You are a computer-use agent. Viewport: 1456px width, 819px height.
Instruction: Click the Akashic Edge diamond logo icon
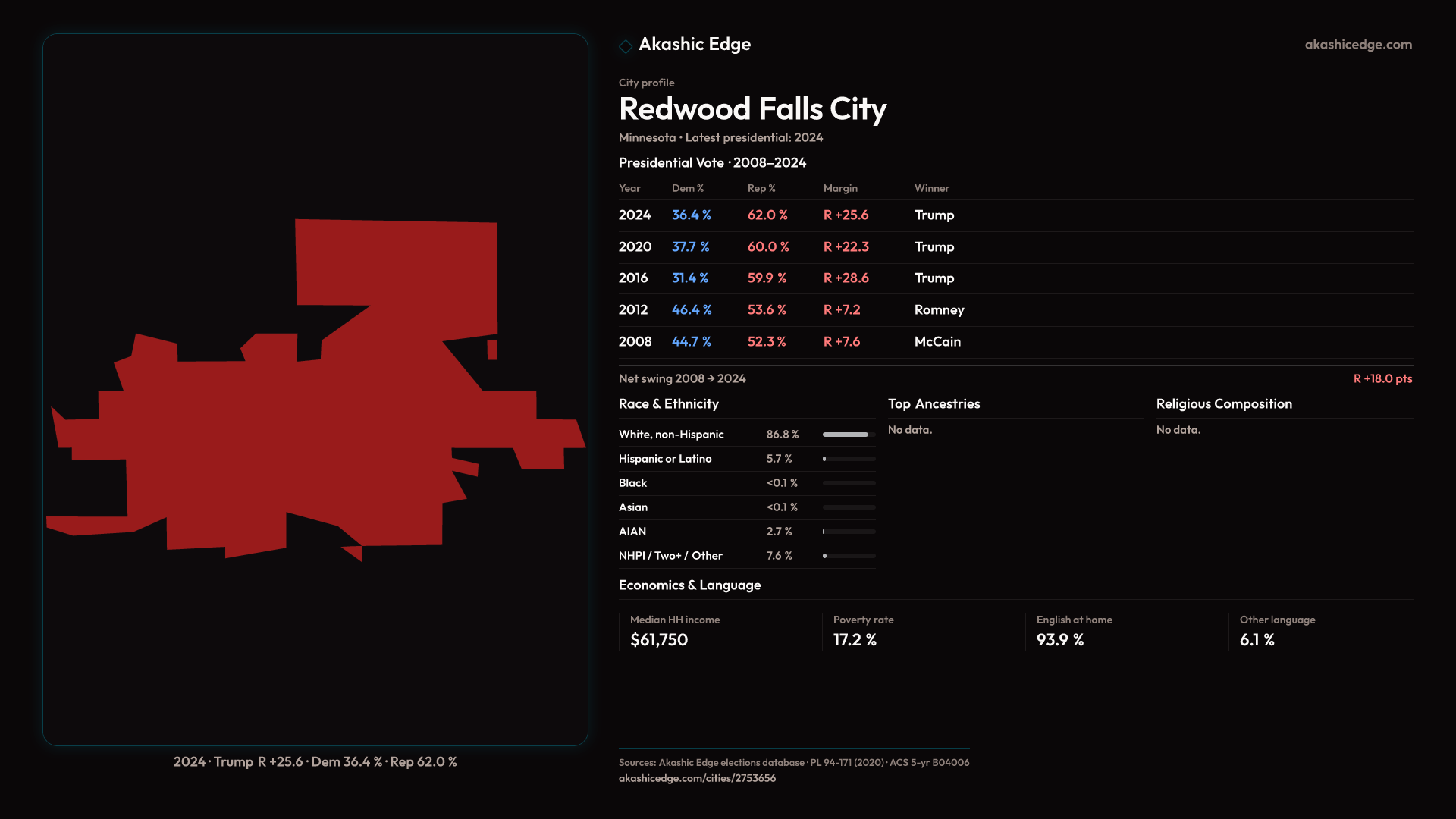(626, 46)
